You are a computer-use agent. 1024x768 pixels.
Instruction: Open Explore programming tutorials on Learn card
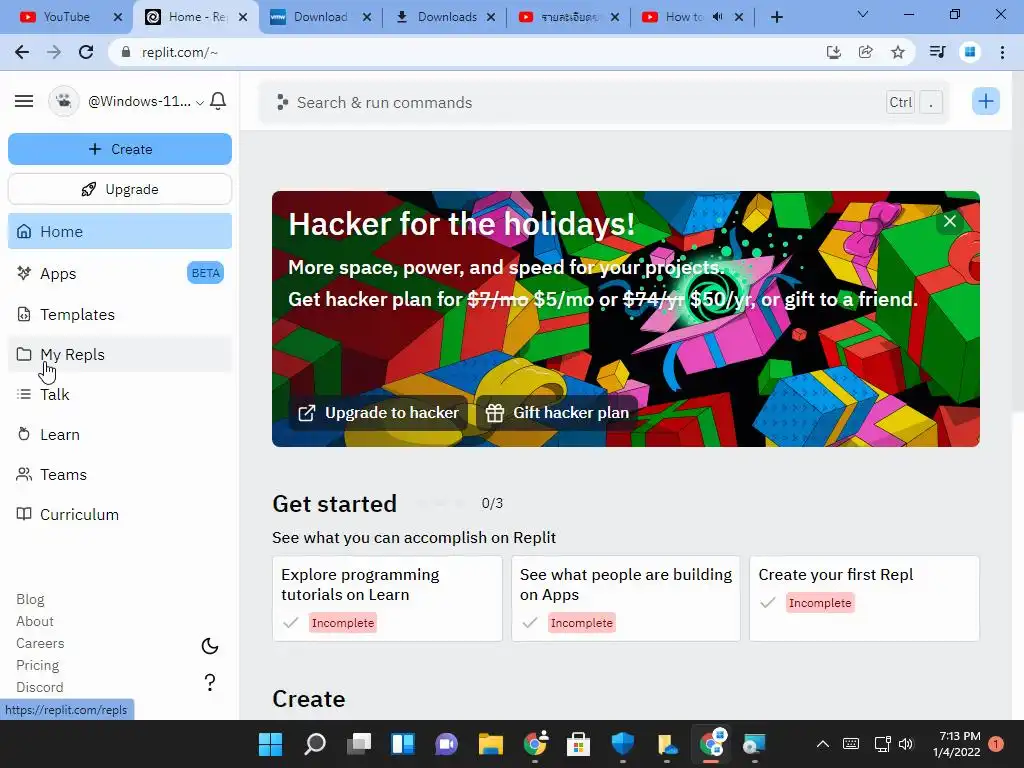click(387, 598)
